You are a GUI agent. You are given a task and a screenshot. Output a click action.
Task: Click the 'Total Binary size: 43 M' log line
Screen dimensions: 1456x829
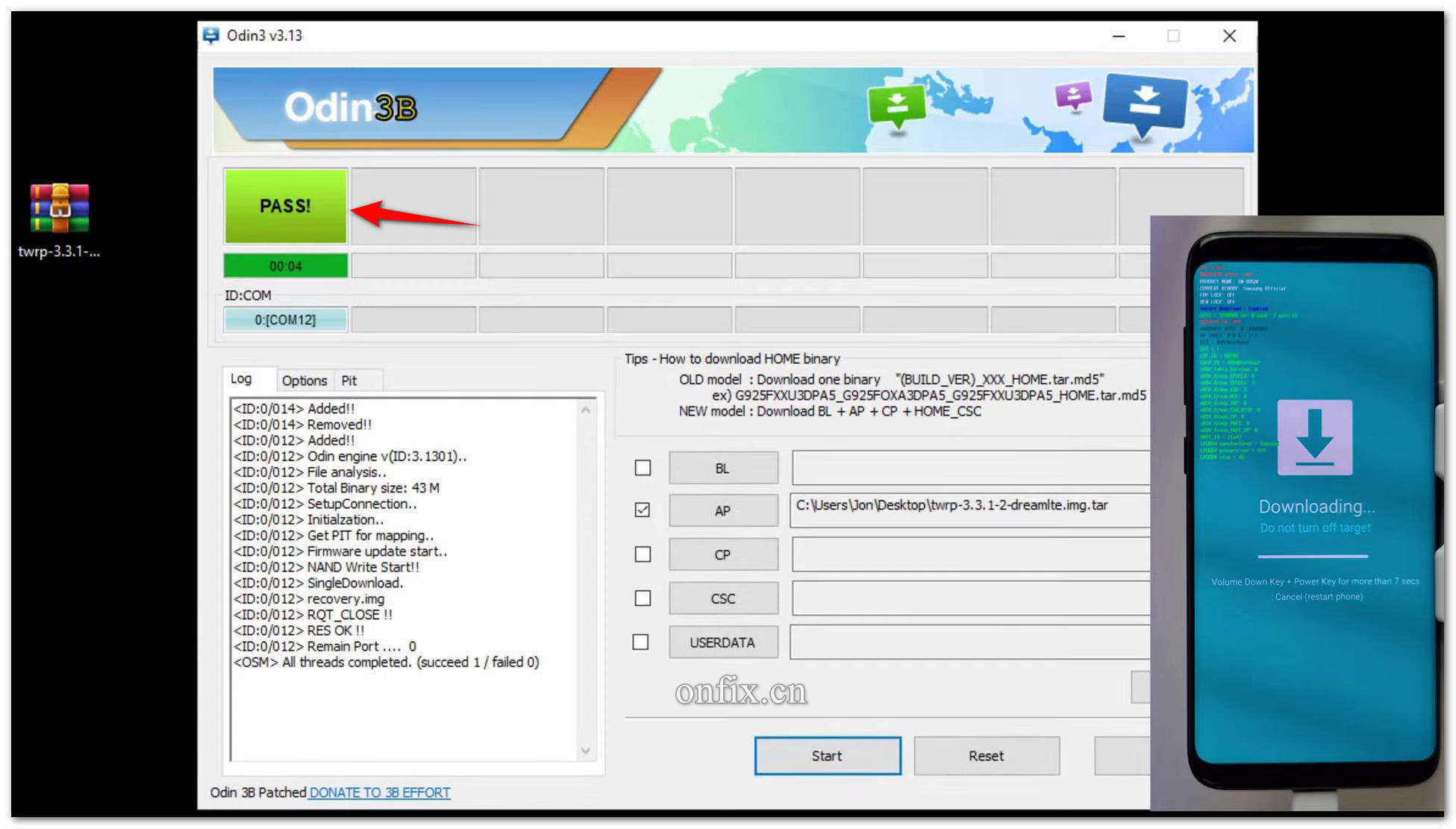click(337, 488)
